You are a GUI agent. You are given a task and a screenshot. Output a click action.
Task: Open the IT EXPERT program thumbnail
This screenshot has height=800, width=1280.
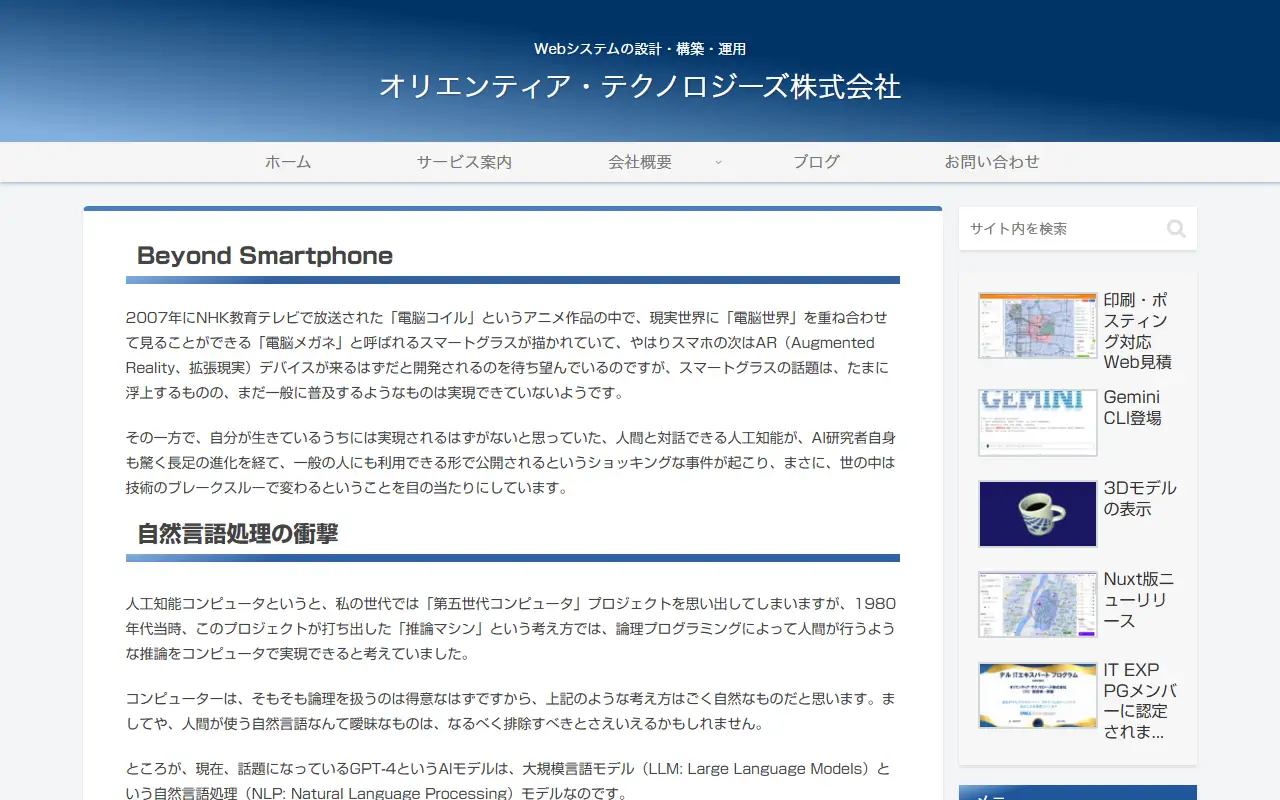1038,696
